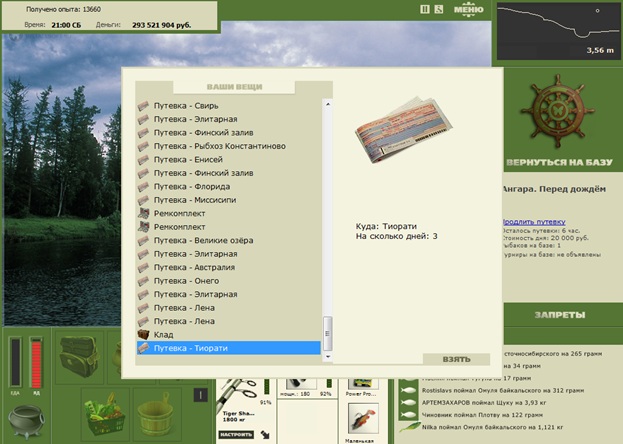
Task: Open the ЗАПРЕТЫ panel header
Action: tap(559, 315)
